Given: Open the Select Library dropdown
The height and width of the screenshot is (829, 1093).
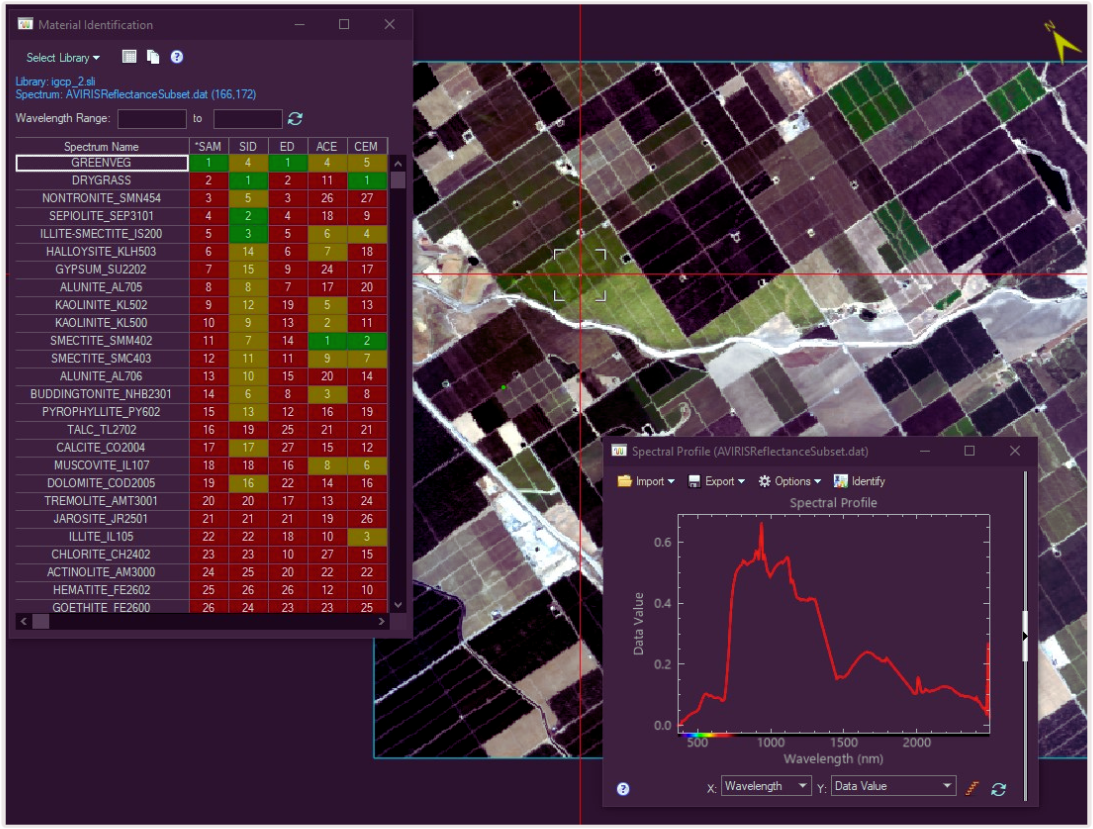Looking at the screenshot, I should tap(63, 58).
